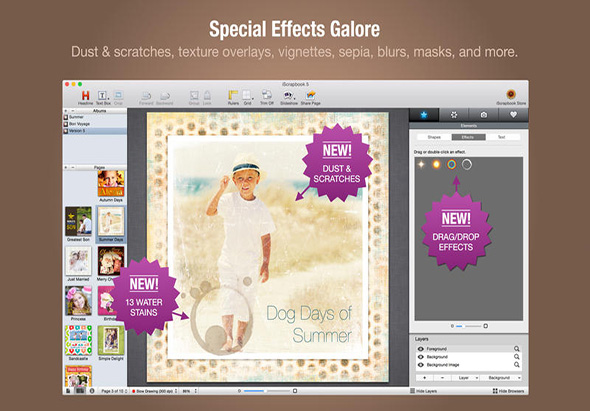Click the Group toolbar icon
The height and width of the screenshot is (411, 590).
[x=194, y=96]
